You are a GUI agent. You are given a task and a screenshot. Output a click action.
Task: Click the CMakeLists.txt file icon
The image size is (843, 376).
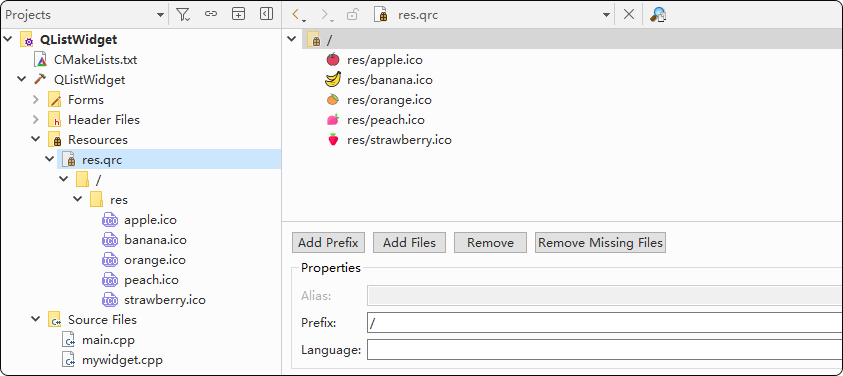click(x=40, y=59)
